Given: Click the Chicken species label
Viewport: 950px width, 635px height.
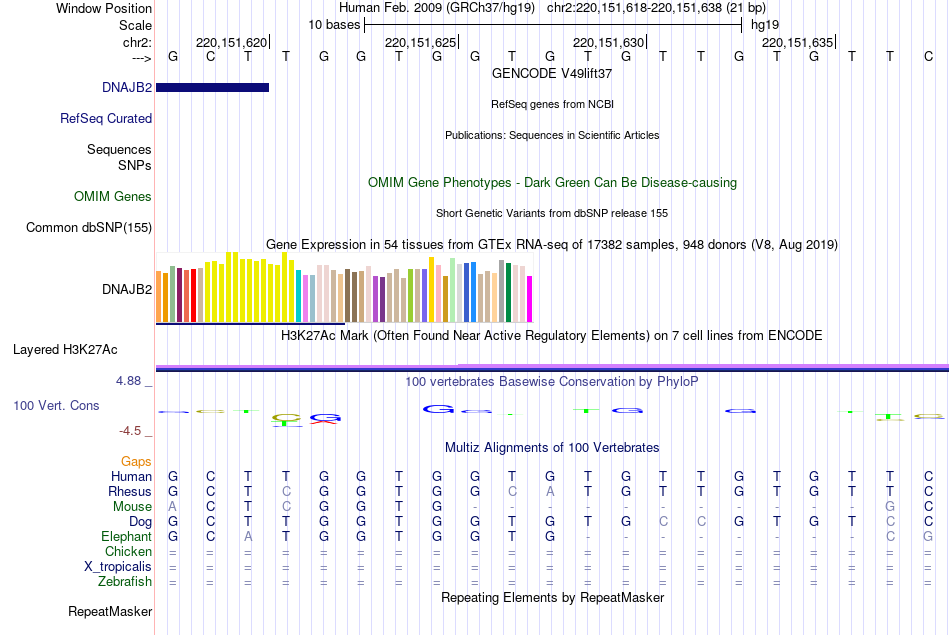Looking at the screenshot, I should (128, 551).
